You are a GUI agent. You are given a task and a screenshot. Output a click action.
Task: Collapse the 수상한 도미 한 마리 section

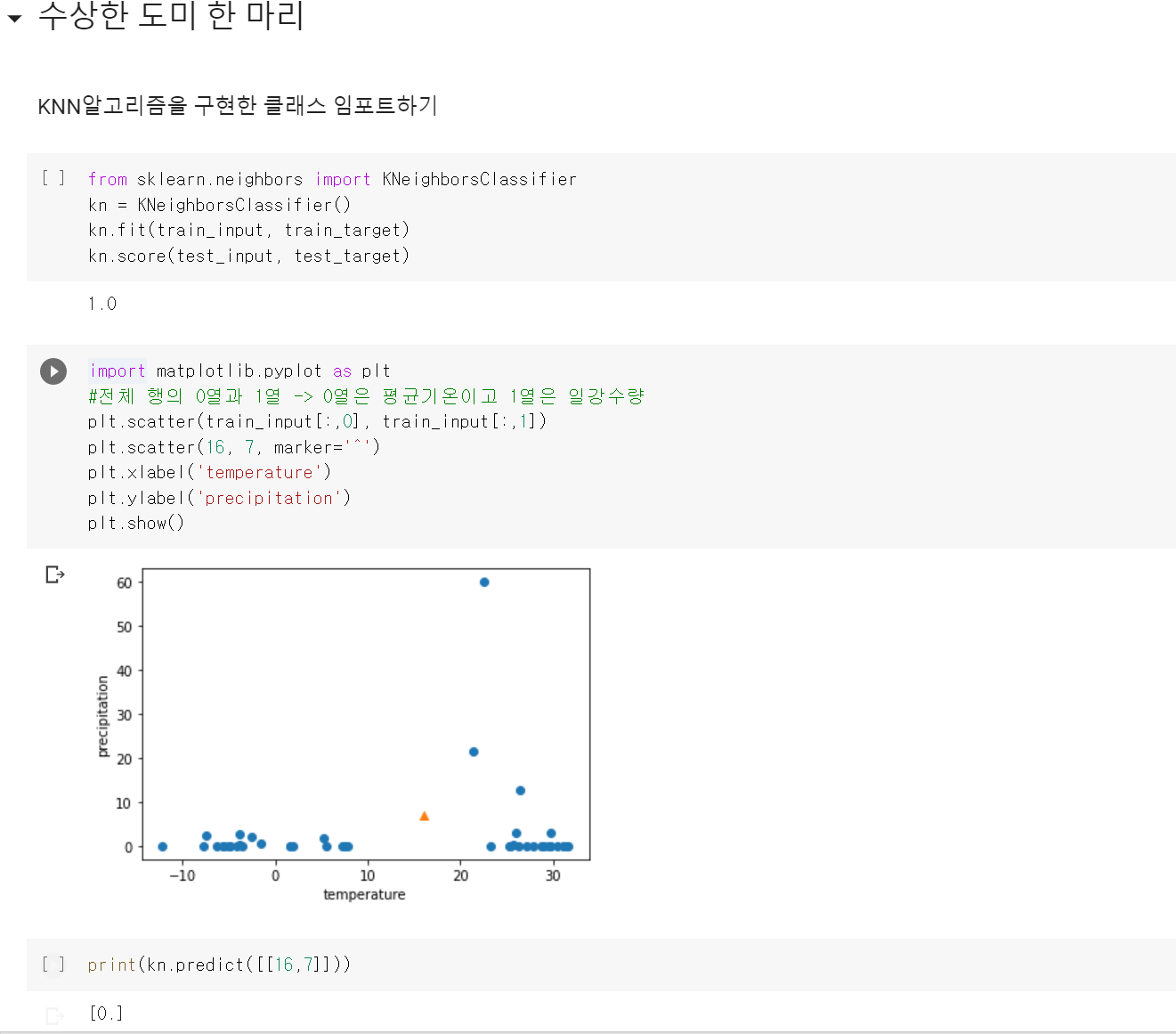pos(14,17)
